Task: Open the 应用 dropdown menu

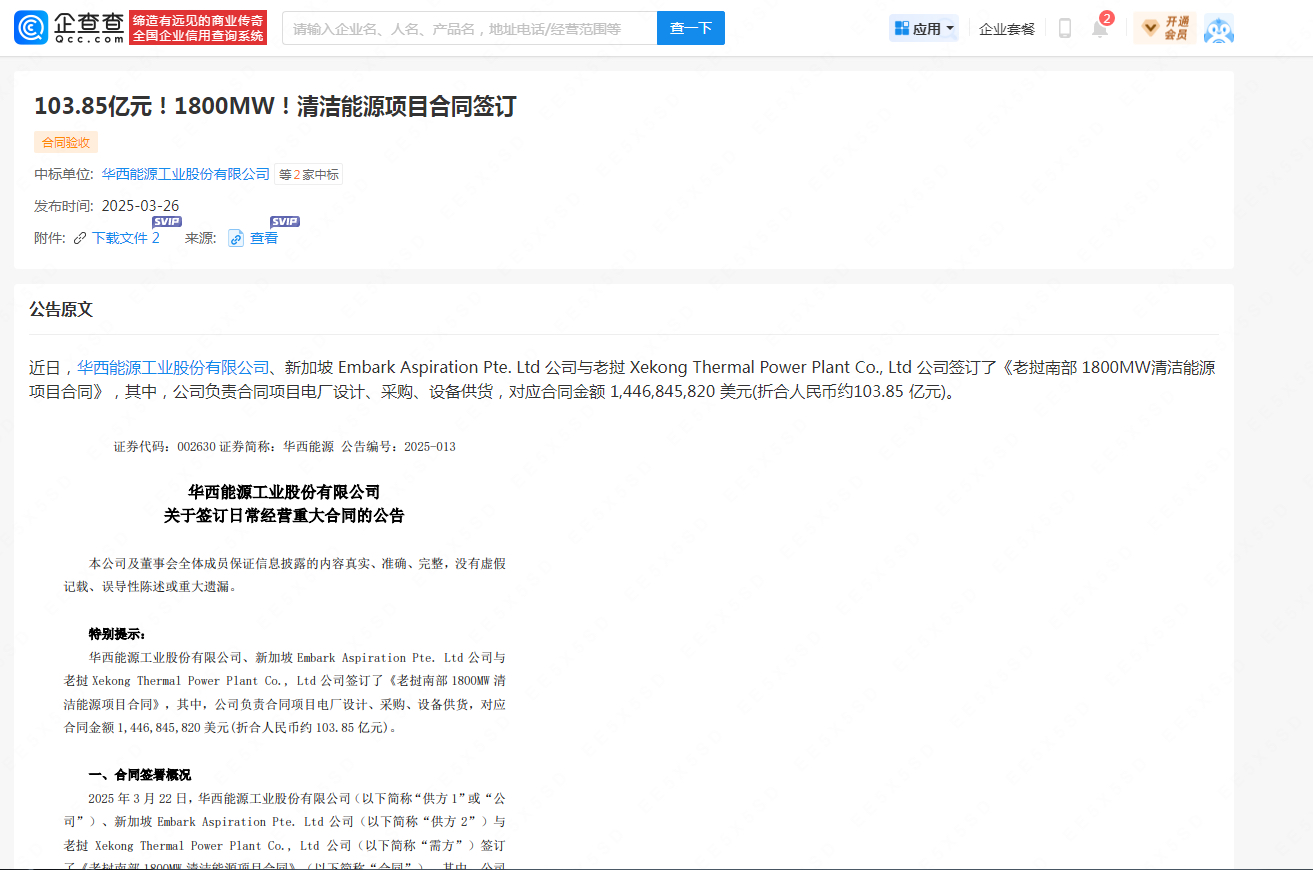Action: coord(924,28)
